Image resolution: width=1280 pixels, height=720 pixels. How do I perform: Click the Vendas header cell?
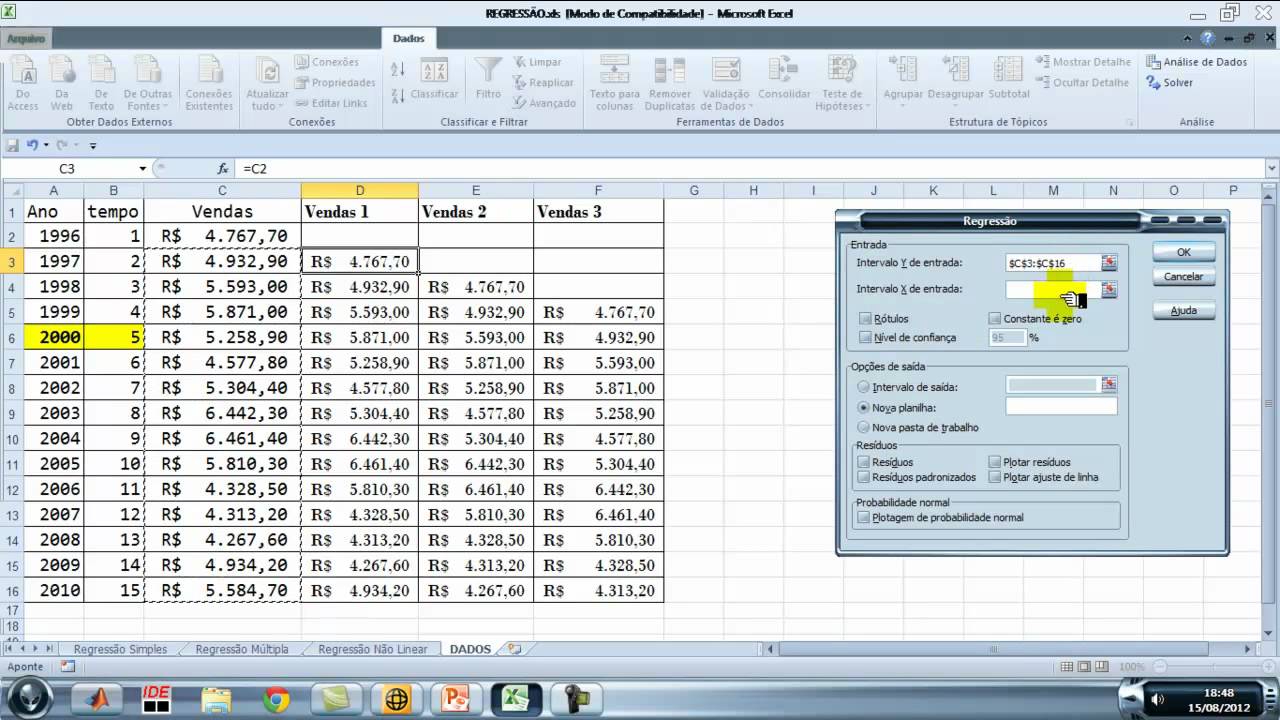coord(222,212)
